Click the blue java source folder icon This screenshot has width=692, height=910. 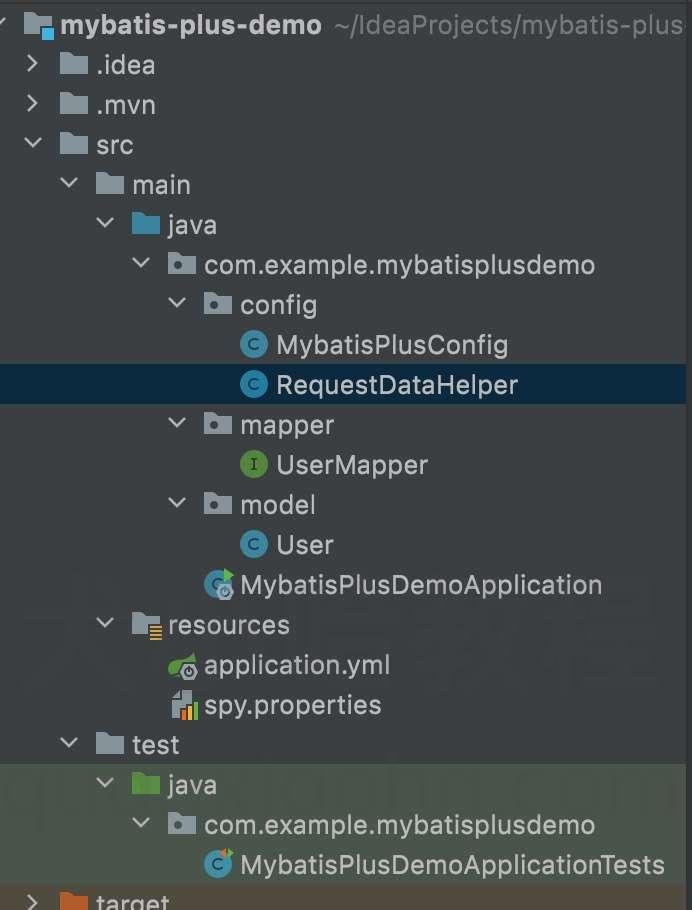pyautogui.click(x=146, y=225)
